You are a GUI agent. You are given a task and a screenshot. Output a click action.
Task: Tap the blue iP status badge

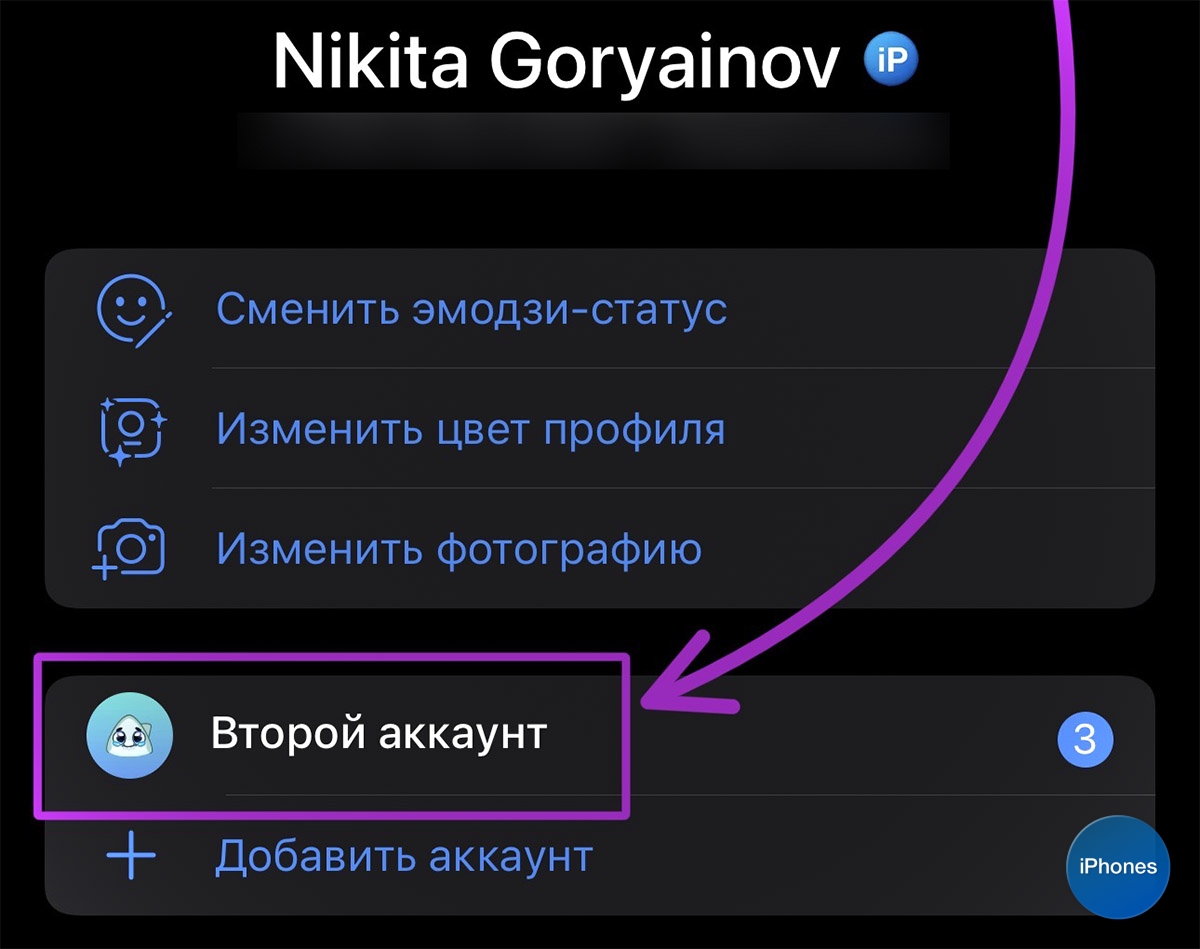890,62
